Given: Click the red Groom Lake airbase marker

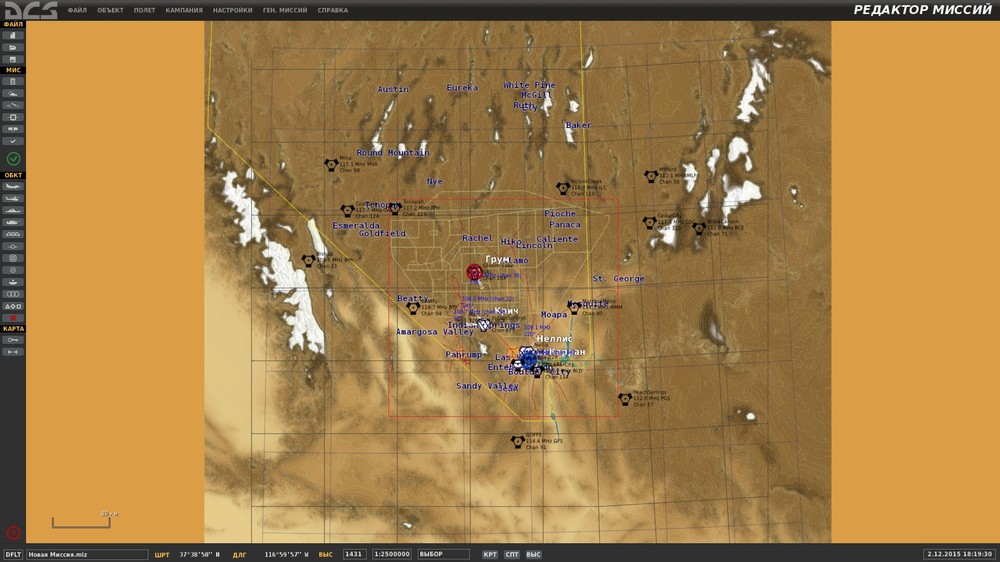Looking at the screenshot, I should tap(474, 272).
